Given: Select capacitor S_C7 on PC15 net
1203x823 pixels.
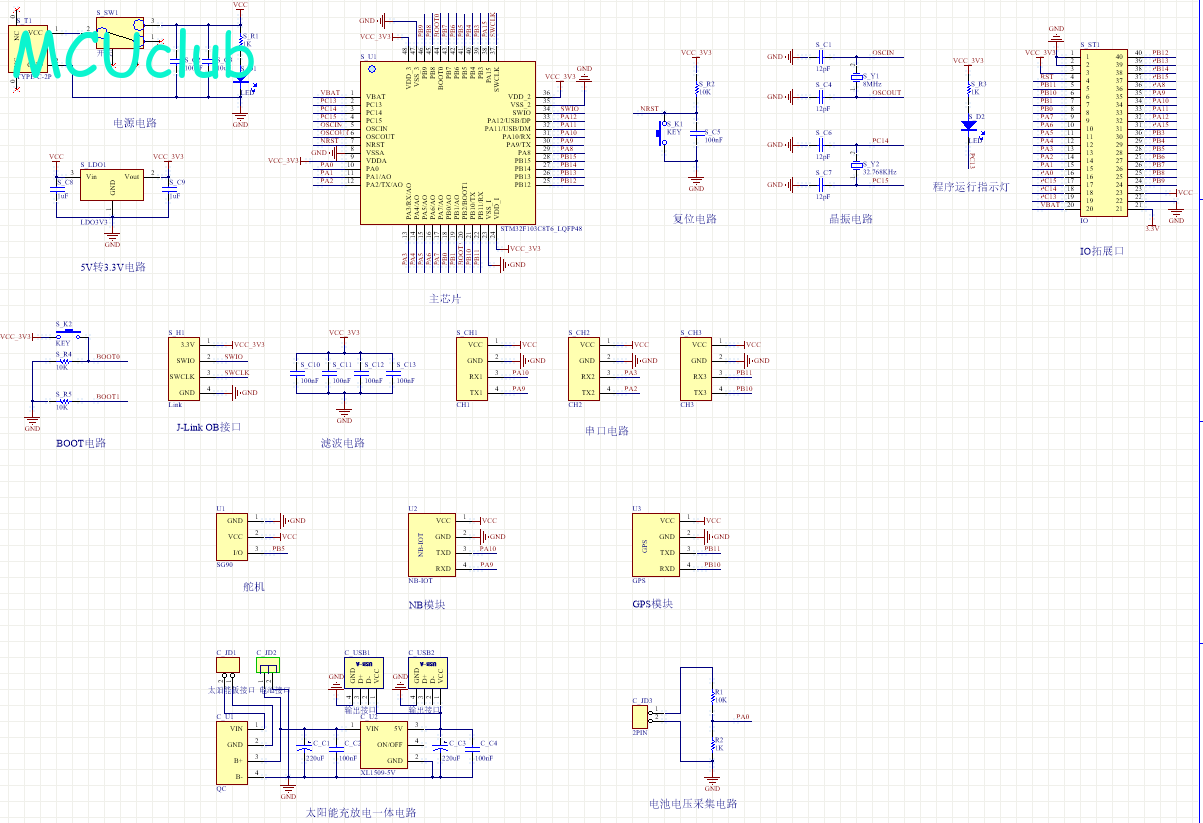Looking at the screenshot, I should click(x=824, y=185).
